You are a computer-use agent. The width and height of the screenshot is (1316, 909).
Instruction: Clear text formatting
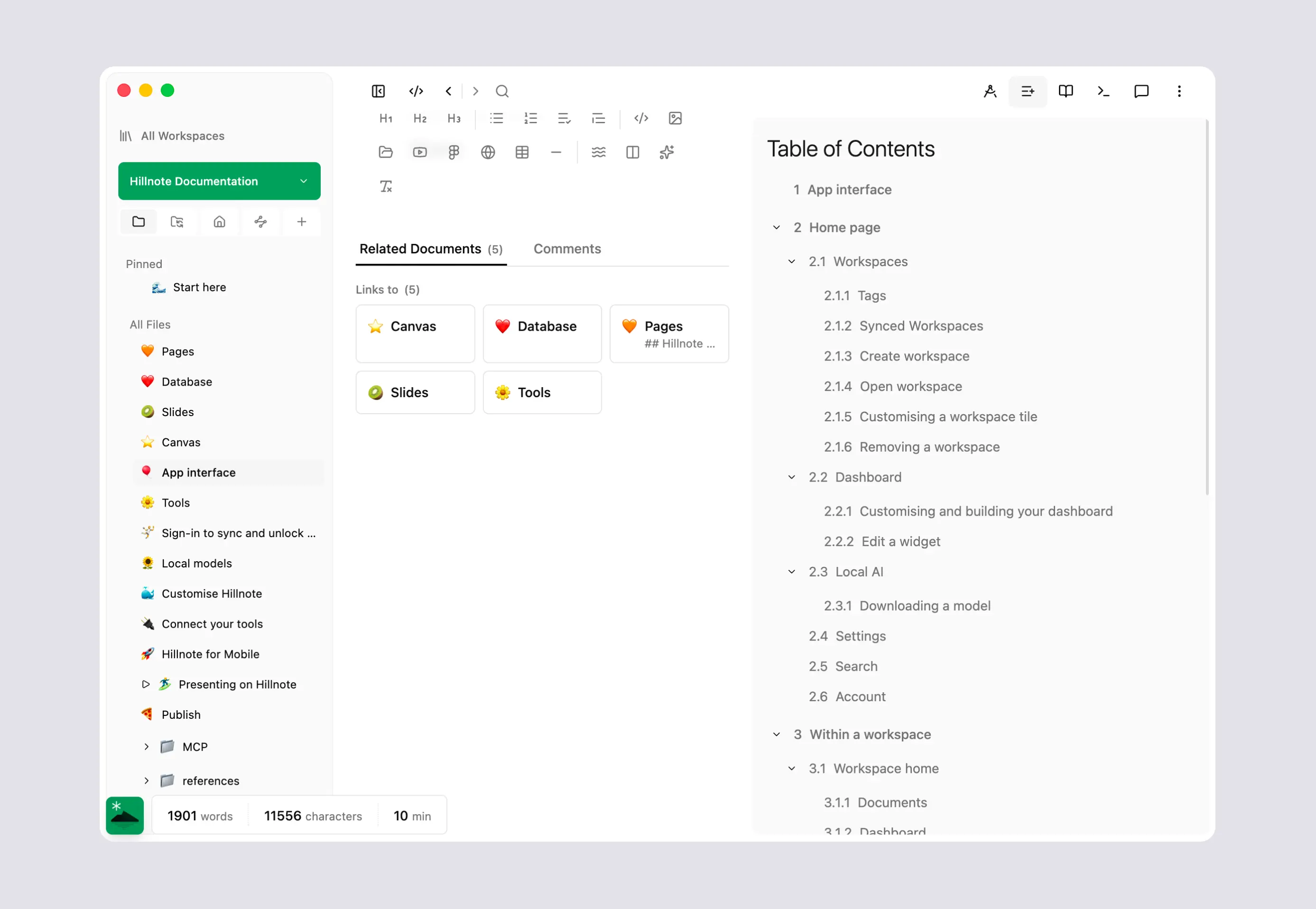[386, 186]
